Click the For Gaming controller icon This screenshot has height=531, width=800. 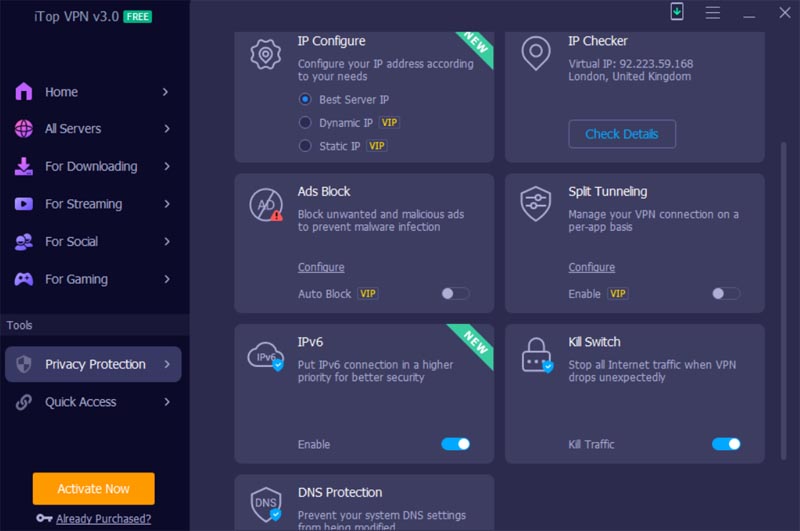pos(23,279)
